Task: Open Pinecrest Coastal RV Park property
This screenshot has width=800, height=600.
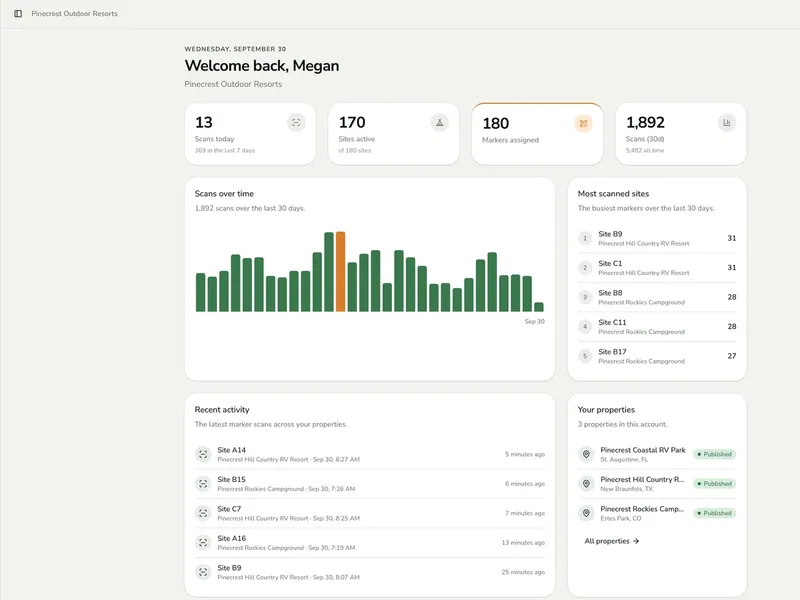Action: tap(657, 454)
